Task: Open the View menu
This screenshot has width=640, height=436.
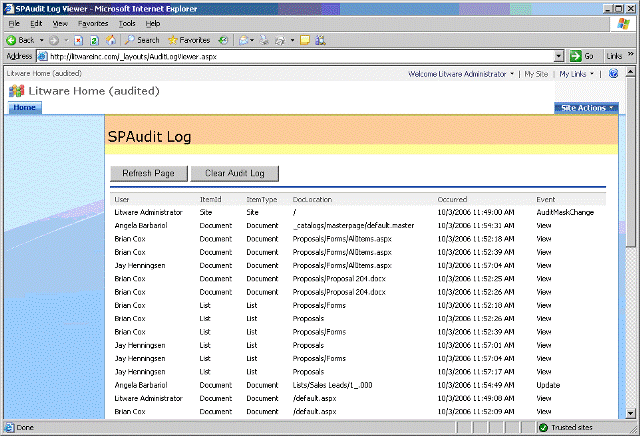Action: click(x=60, y=24)
